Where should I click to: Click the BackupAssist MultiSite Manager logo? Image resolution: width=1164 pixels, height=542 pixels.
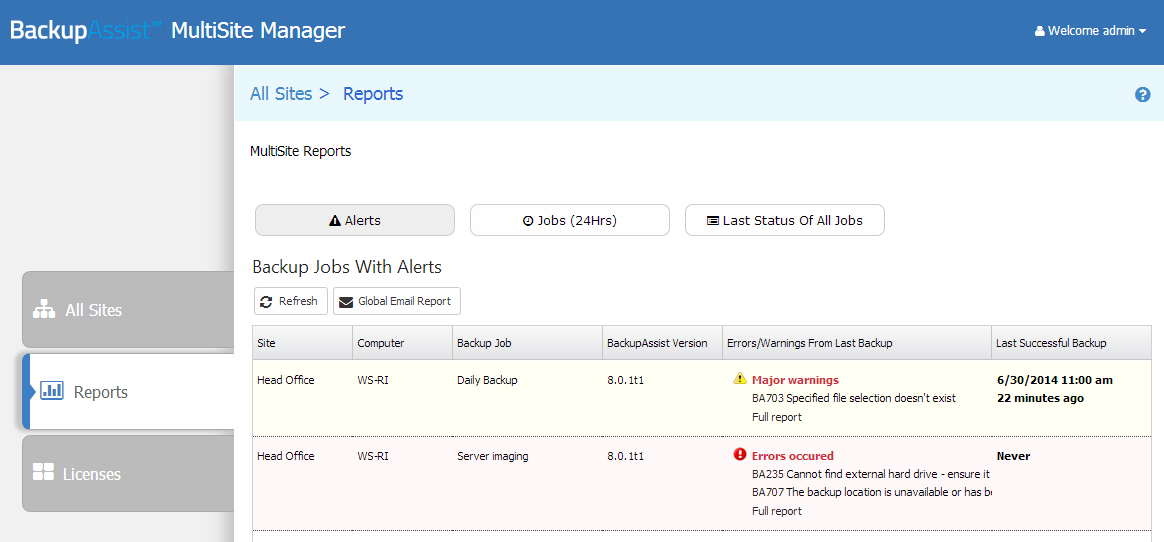pos(177,31)
